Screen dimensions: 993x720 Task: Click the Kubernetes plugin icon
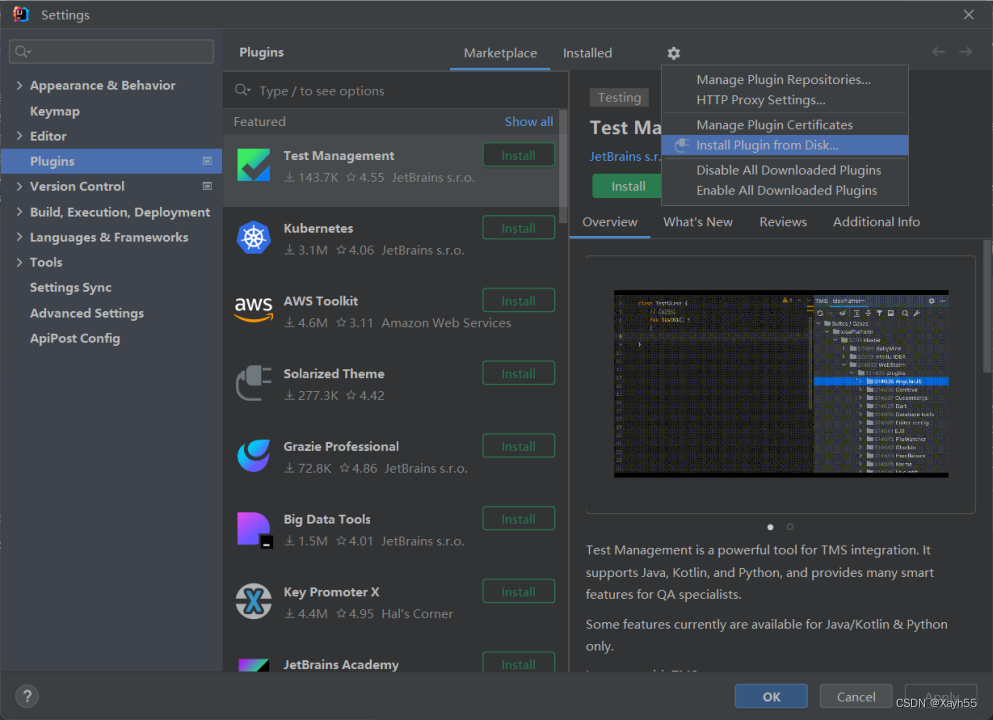pyautogui.click(x=253, y=237)
